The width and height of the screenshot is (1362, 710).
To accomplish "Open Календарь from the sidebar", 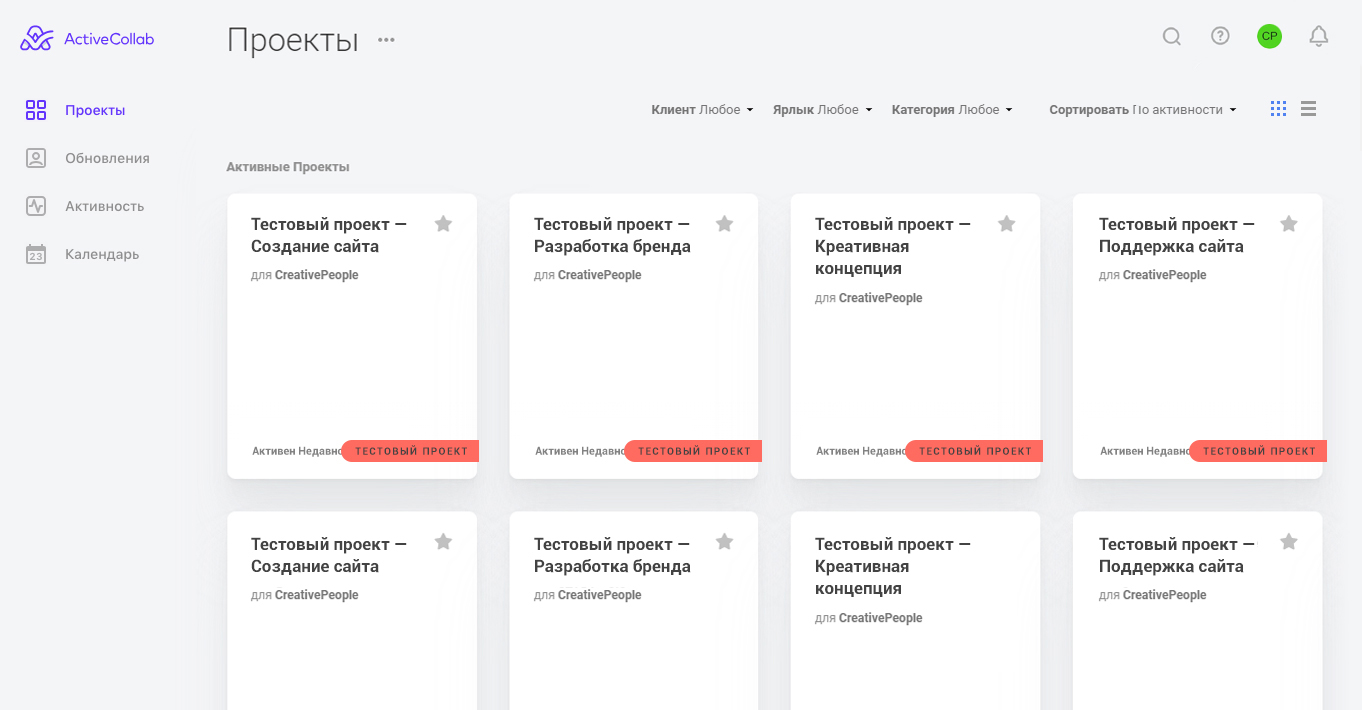I will tap(102, 254).
